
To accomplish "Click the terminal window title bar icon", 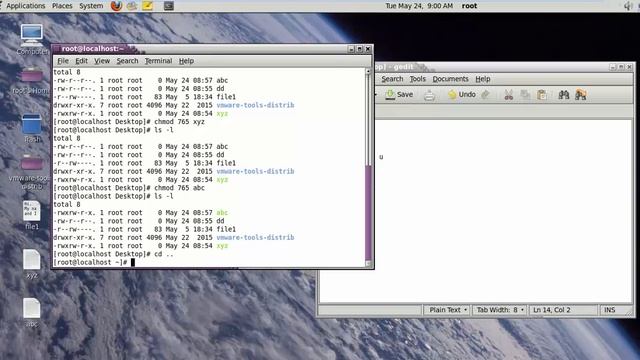I will click(57, 49).
